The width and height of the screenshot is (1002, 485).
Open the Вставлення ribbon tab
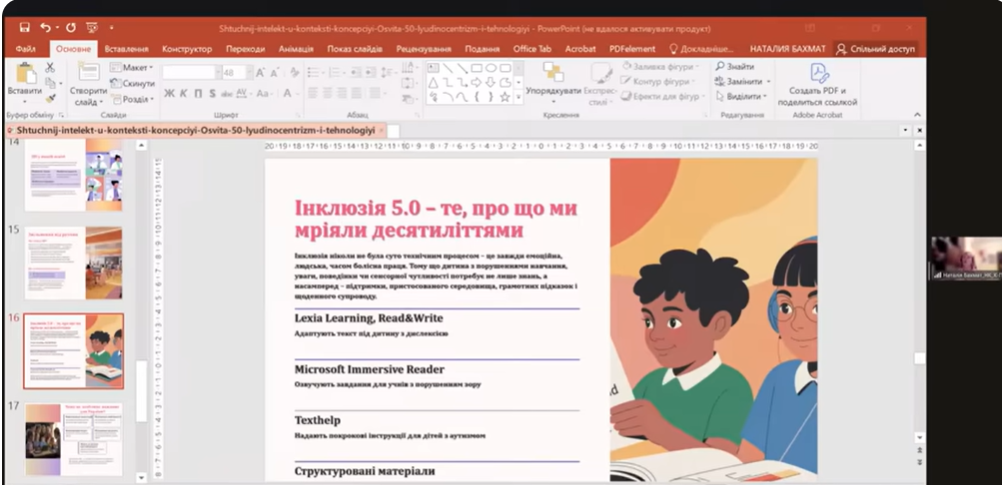pos(126,48)
